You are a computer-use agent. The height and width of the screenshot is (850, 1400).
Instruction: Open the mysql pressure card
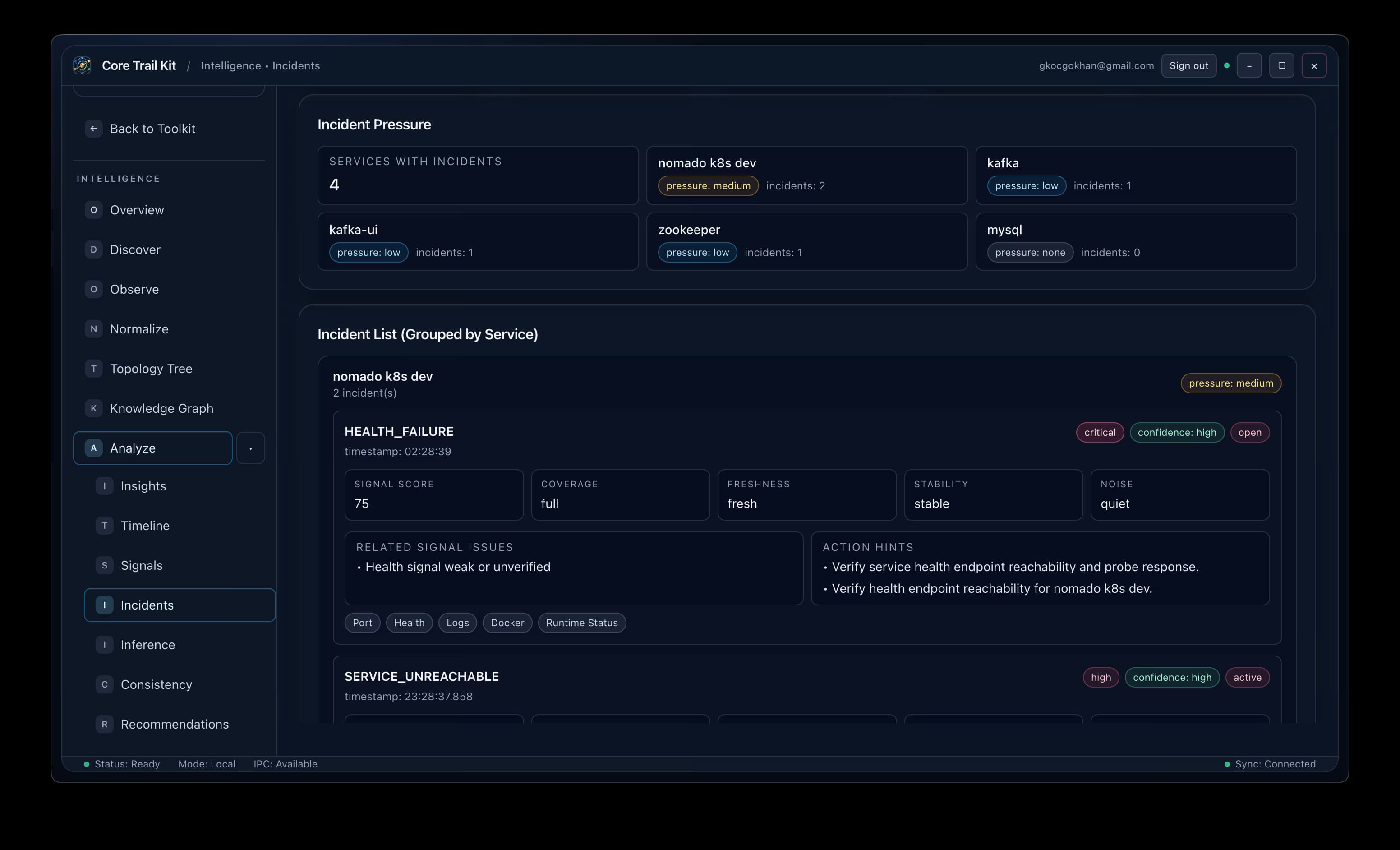click(x=1136, y=241)
